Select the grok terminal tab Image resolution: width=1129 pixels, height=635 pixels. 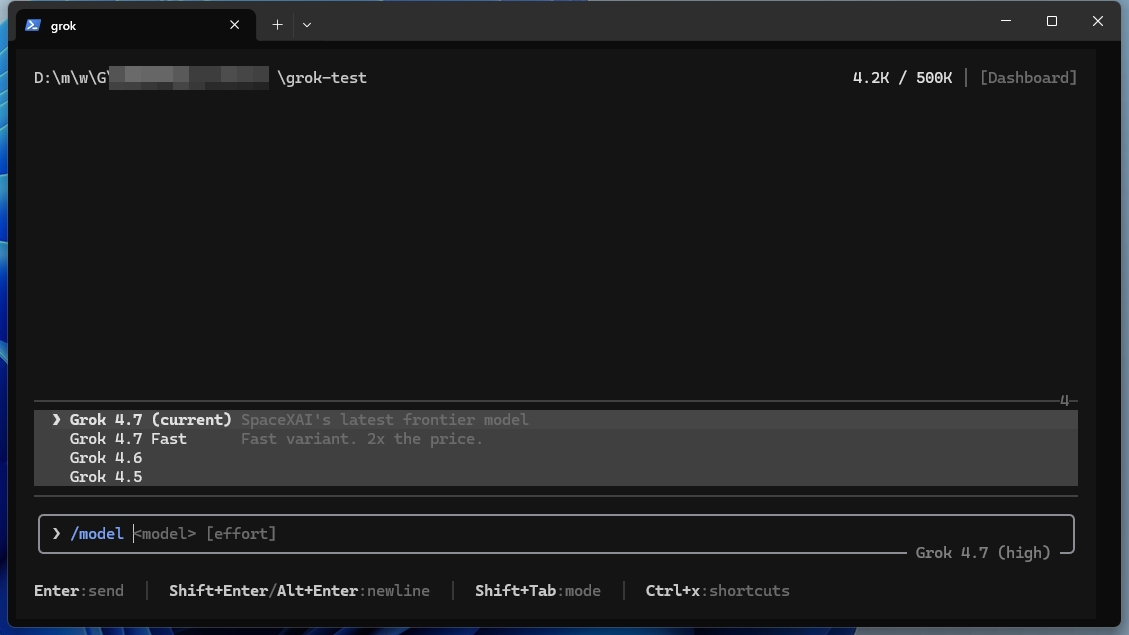[x=135, y=25]
